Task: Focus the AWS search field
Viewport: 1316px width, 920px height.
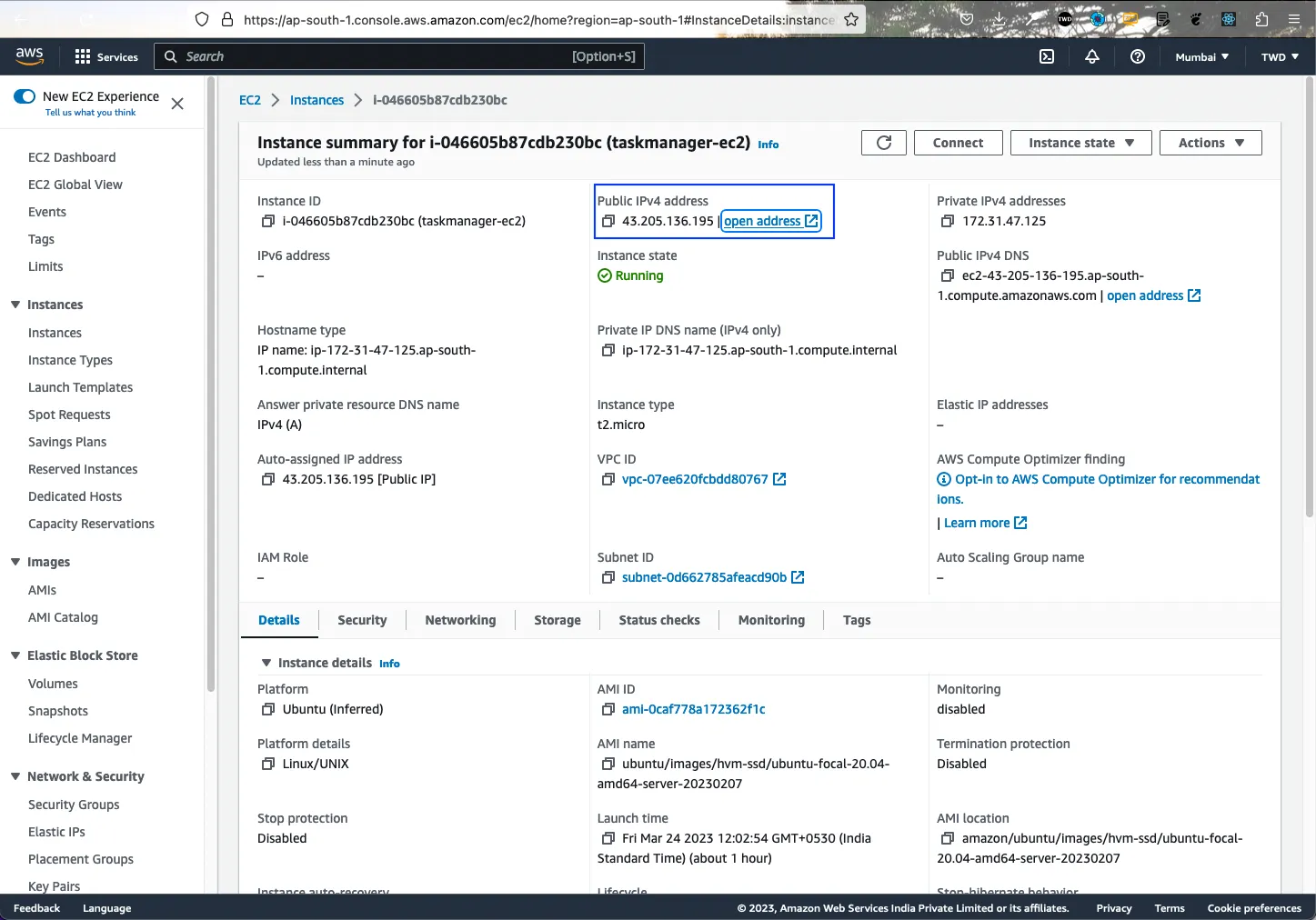Action: click(399, 56)
